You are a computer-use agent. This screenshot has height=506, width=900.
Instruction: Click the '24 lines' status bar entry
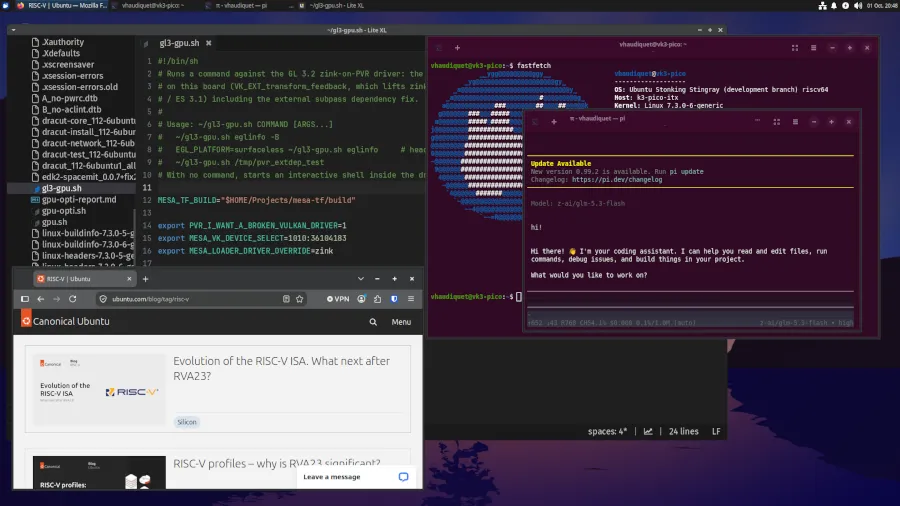pyautogui.click(x=684, y=431)
